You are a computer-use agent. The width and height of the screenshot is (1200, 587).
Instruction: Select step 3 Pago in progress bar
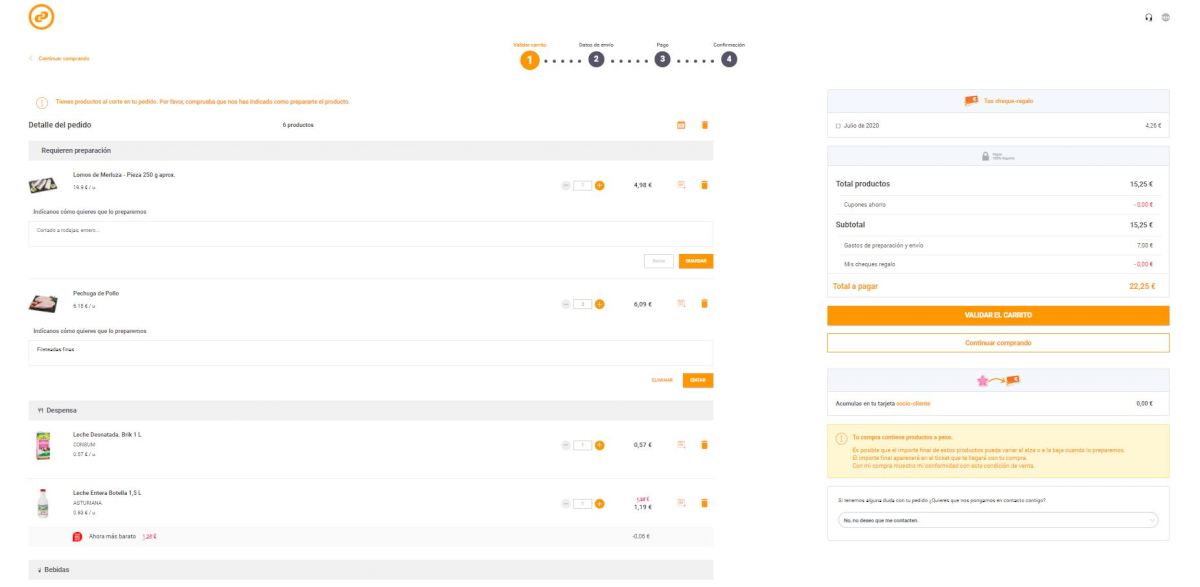pyautogui.click(x=662, y=59)
